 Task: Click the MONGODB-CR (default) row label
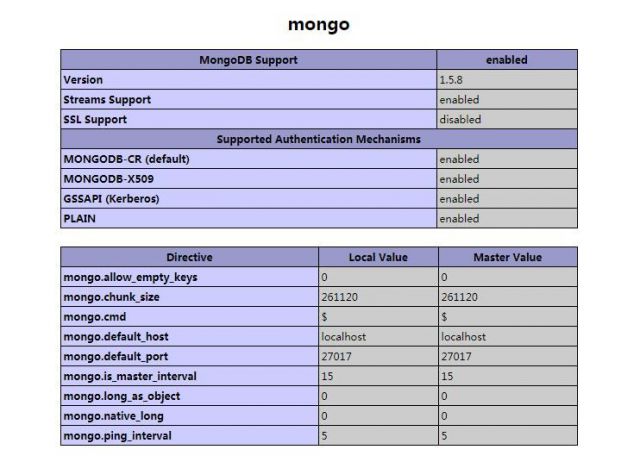pyautogui.click(x=127, y=159)
